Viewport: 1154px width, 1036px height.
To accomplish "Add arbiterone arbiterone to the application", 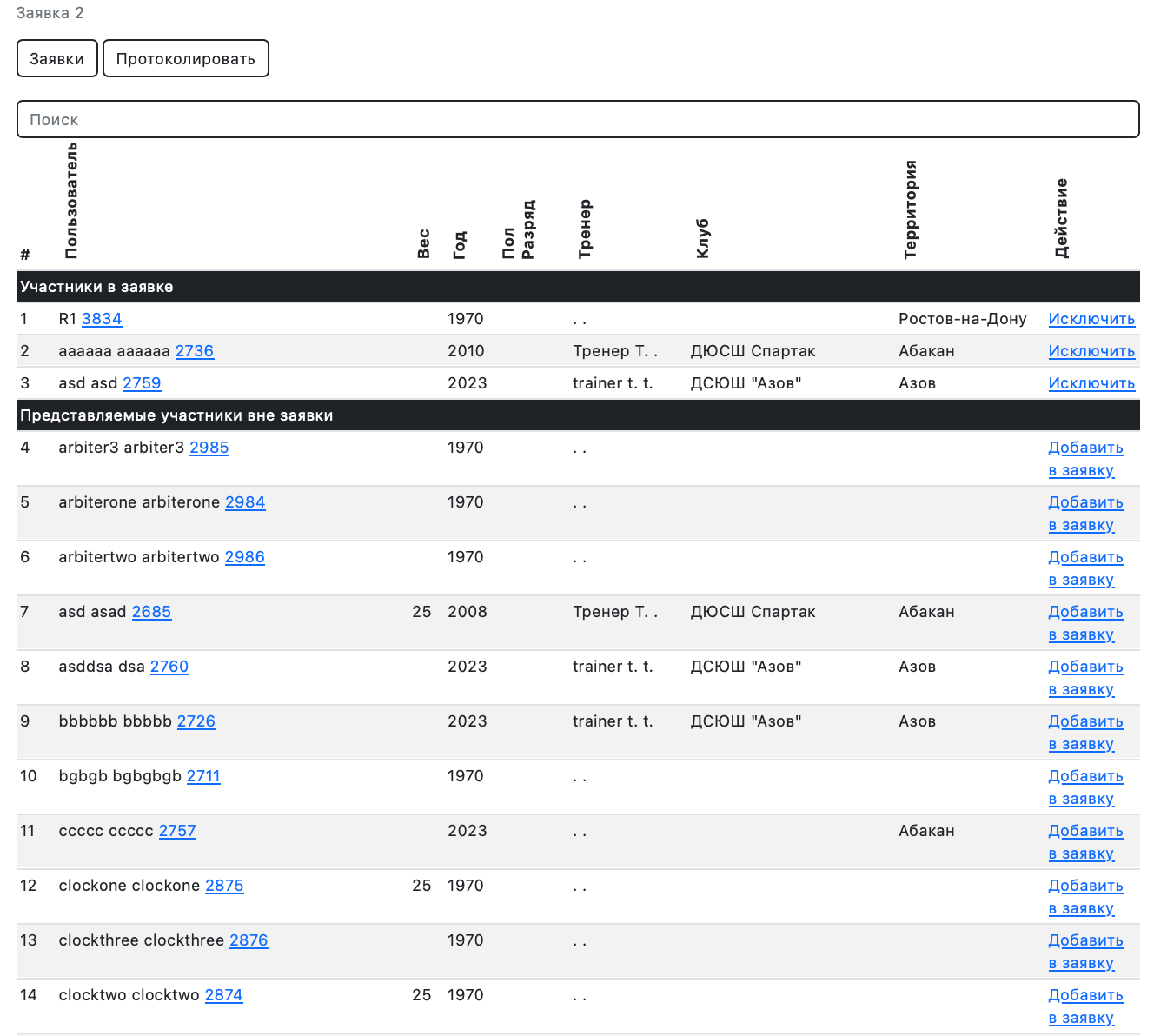I will pyautogui.click(x=1085, y=514).
